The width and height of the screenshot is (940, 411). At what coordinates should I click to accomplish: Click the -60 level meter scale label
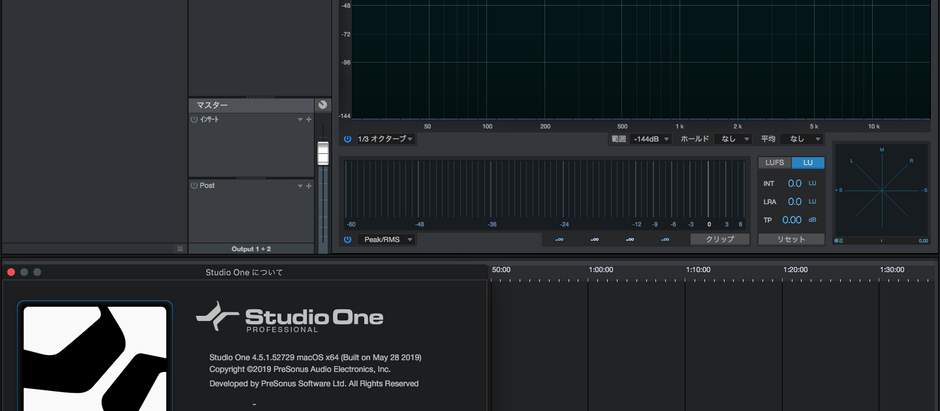pos(351,225)
